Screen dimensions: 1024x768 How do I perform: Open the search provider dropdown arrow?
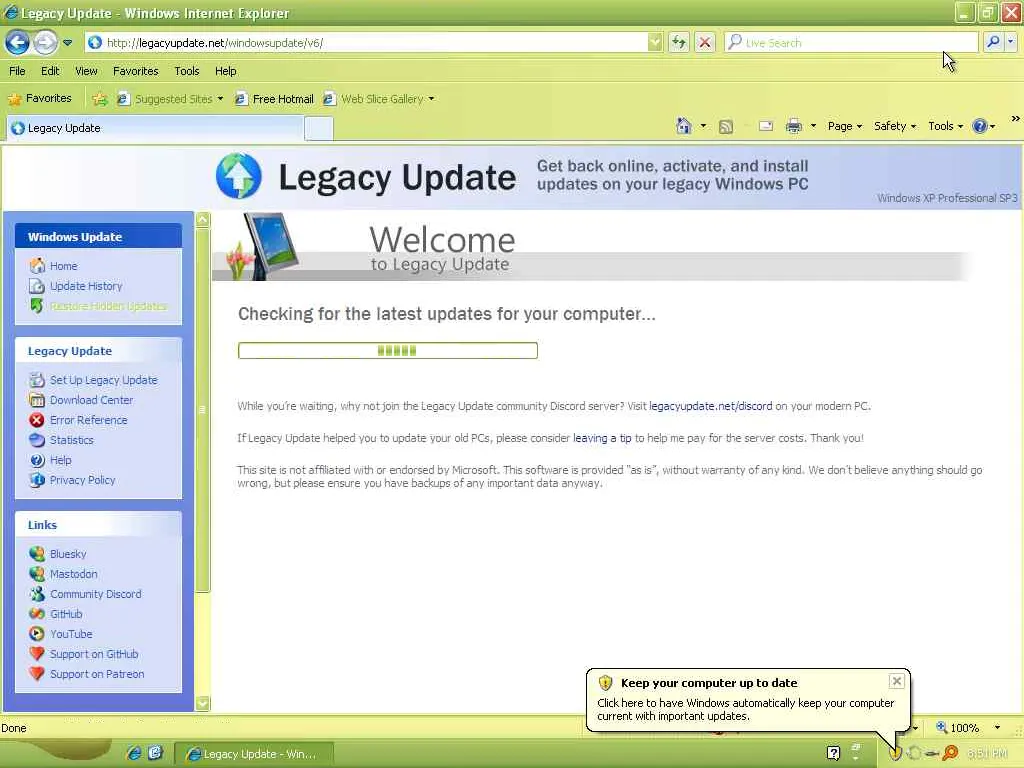click(x=1010, y=42)
